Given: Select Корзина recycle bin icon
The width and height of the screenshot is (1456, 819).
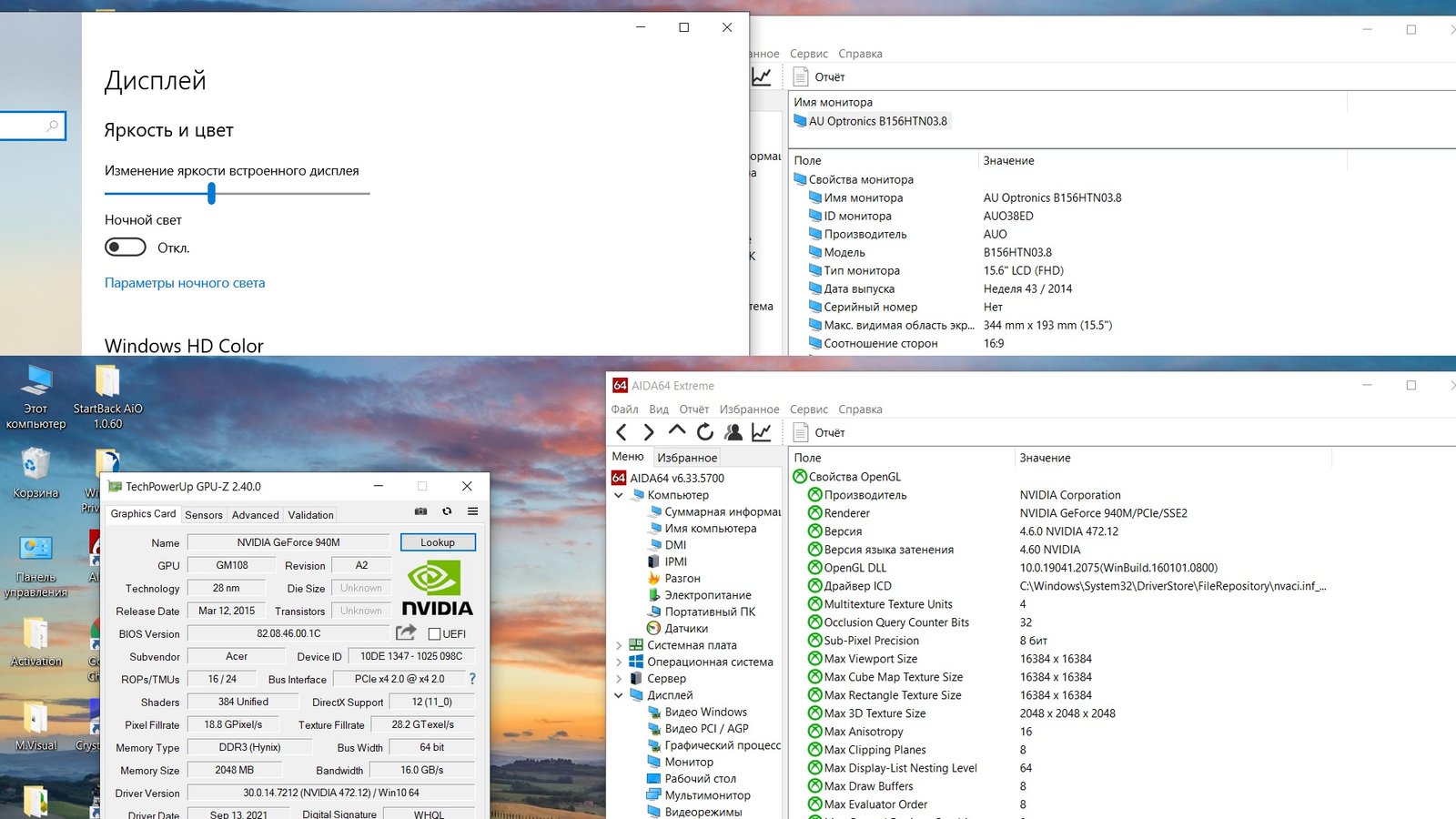Looking at the screenshot, I should (x=35, y=473).
